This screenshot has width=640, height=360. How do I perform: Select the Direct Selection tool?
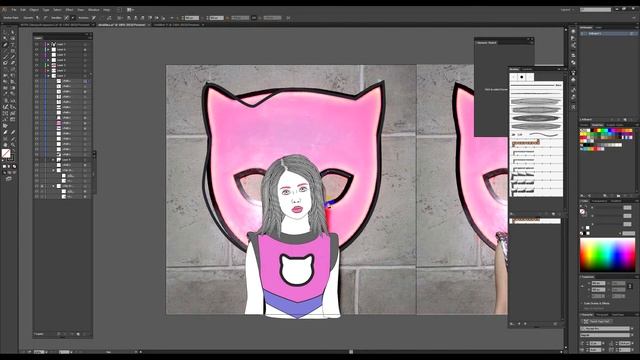13,31
